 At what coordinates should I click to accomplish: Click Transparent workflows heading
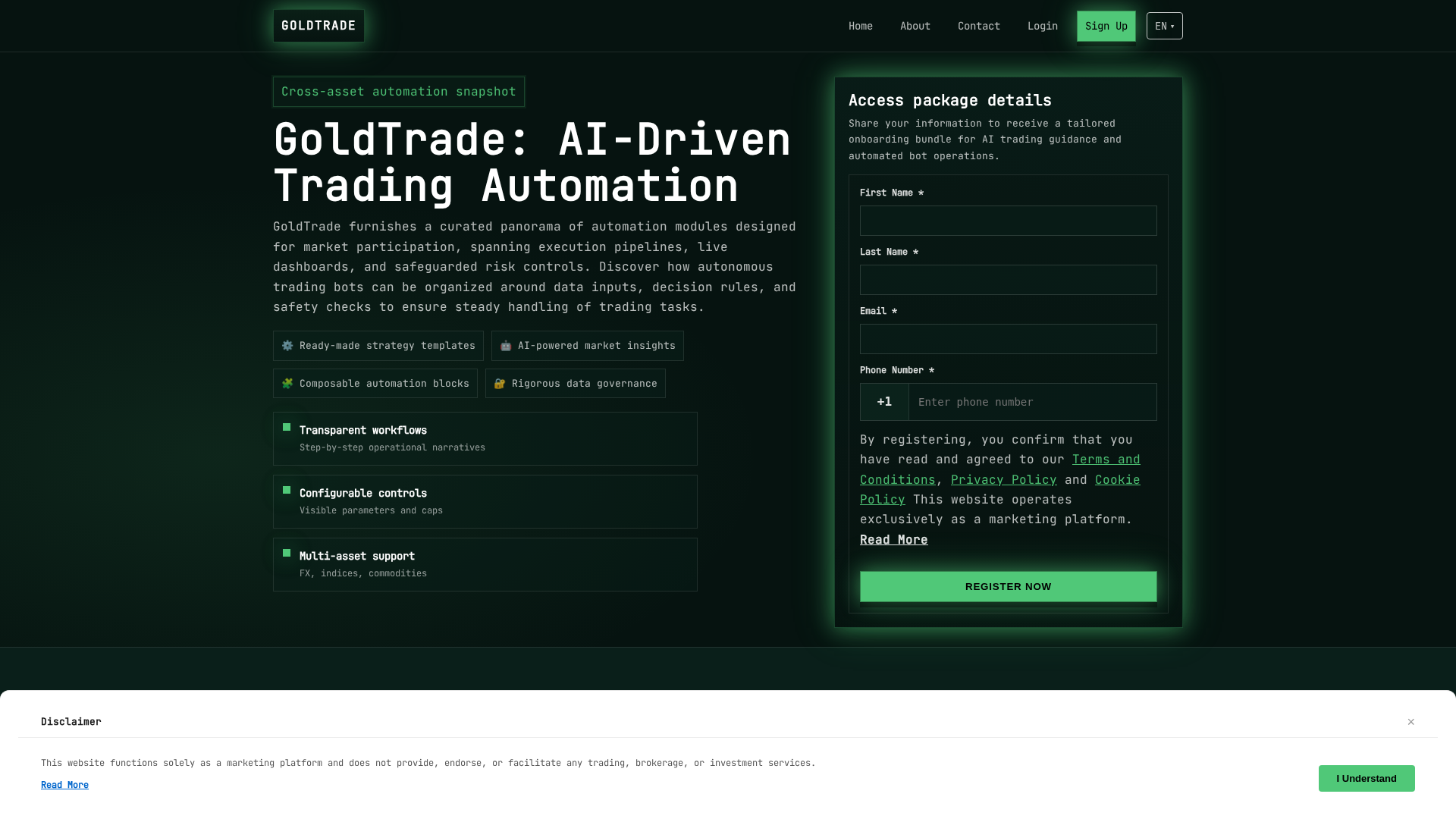pyautogui.click(x=363, y=430)
